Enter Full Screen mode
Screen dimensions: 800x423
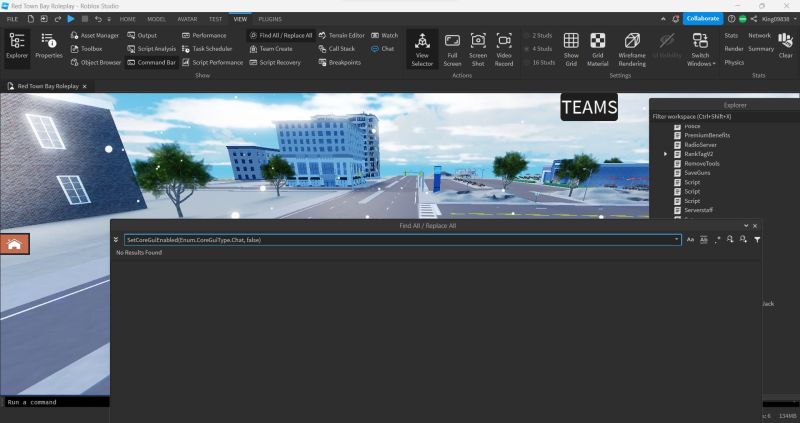coord(452,49)
